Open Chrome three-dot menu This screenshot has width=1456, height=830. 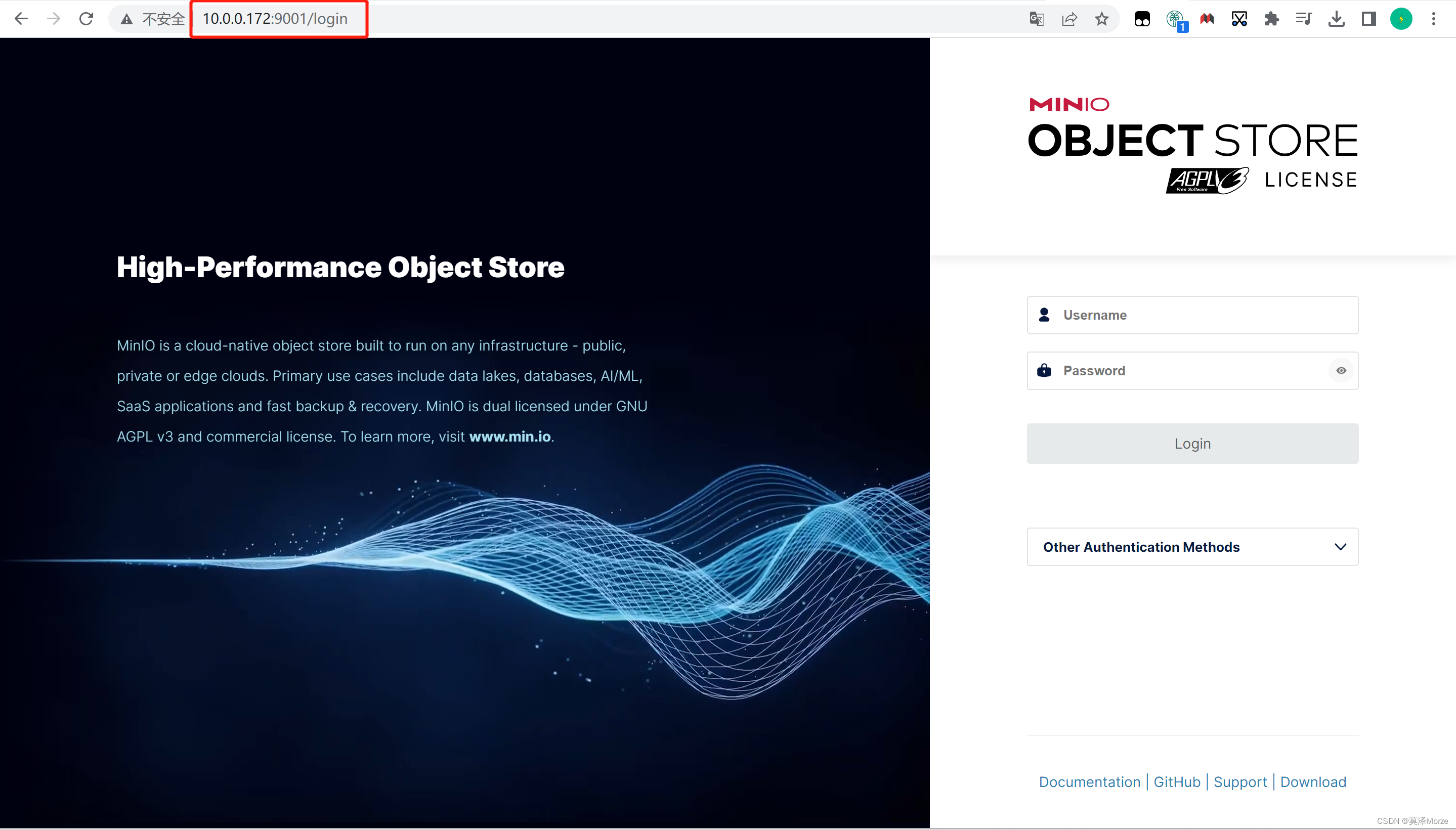(1433, 19)
